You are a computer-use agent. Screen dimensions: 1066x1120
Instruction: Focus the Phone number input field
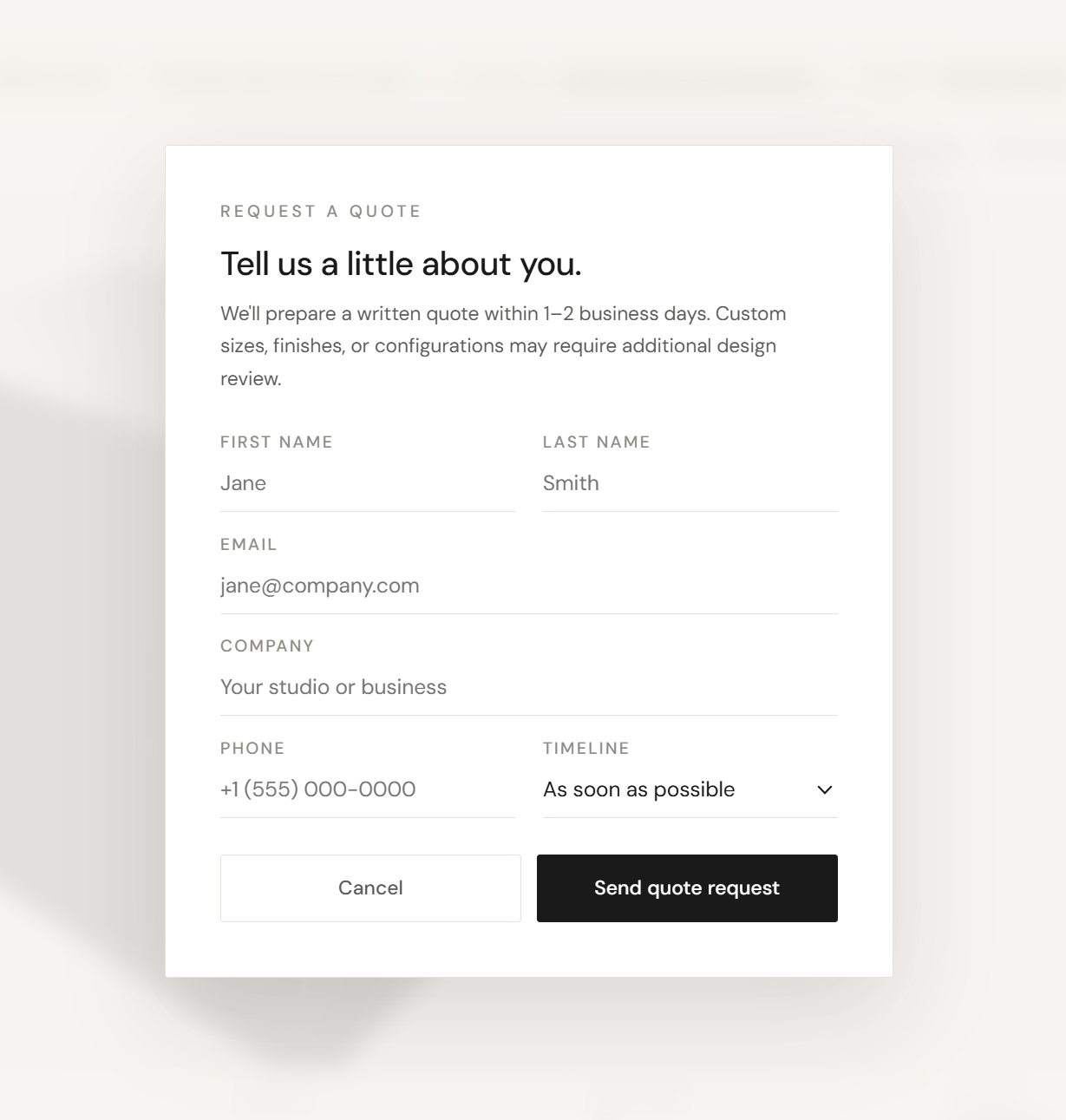click(367, 789)
